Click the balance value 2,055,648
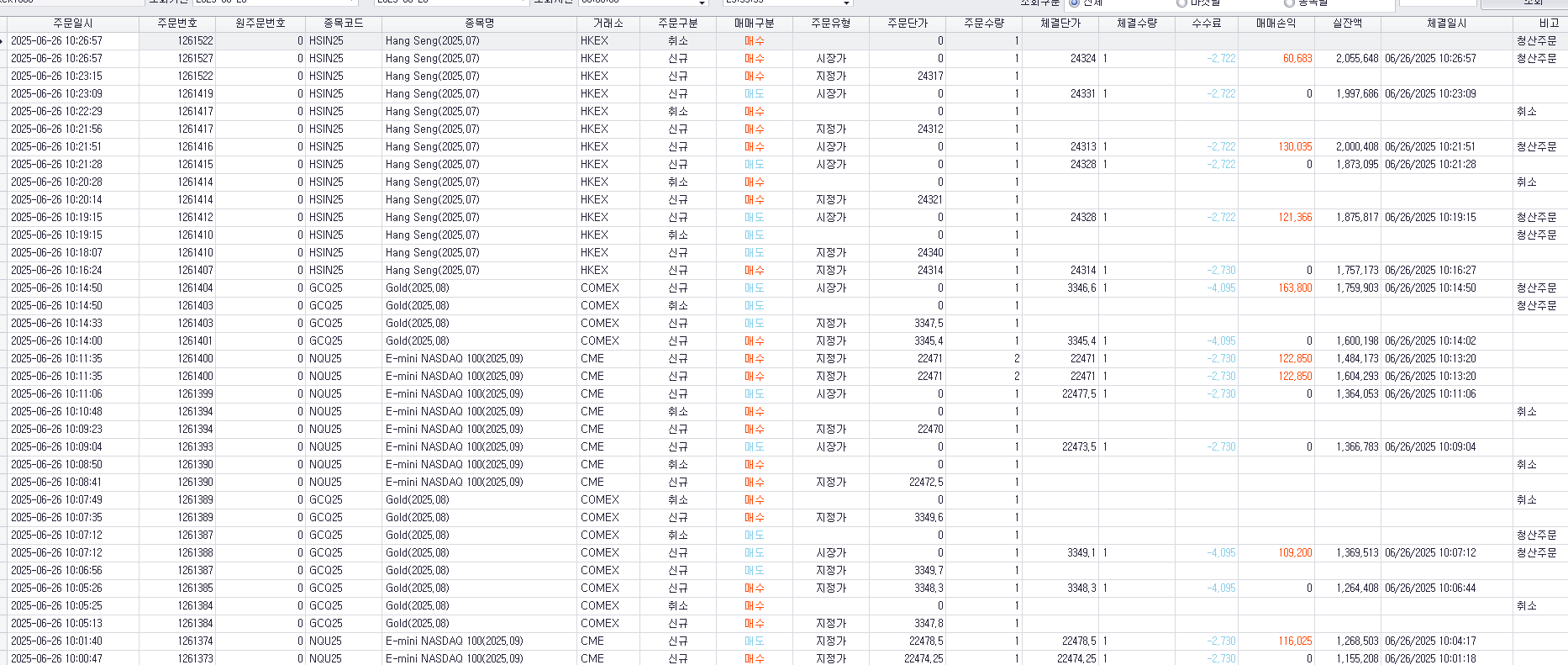Screen dimensions: 1568x665 pos(1357,59)
